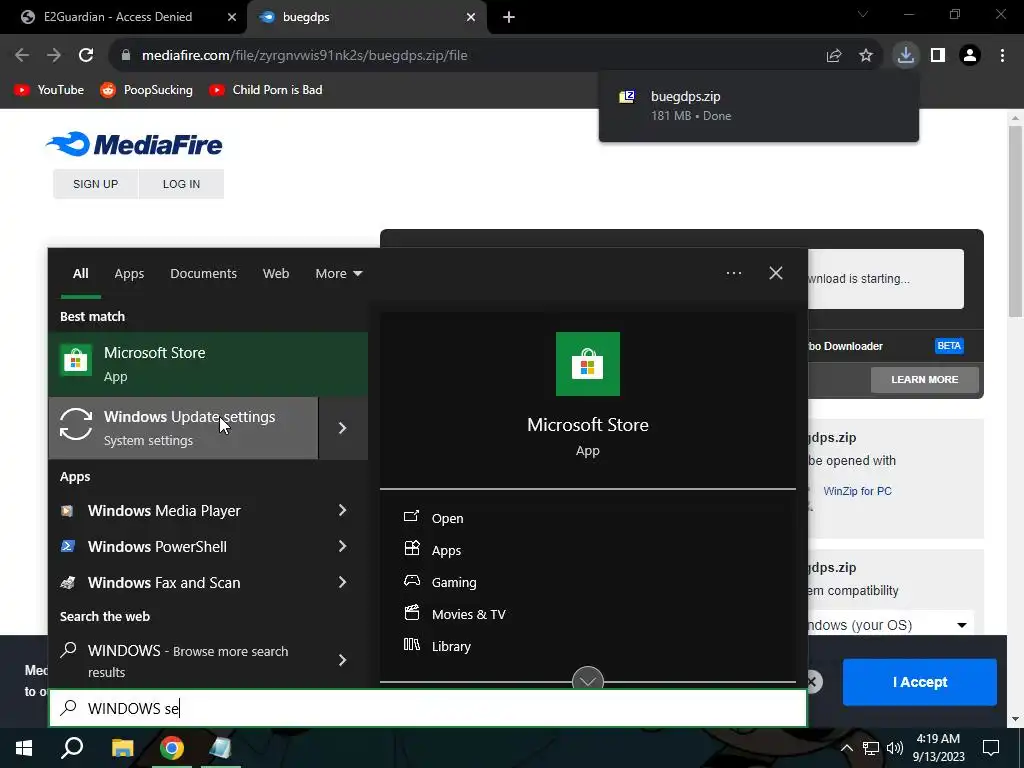Open File Explorer from taskbar
This screenshot has height=768, width=1024.
coord(122,748)
